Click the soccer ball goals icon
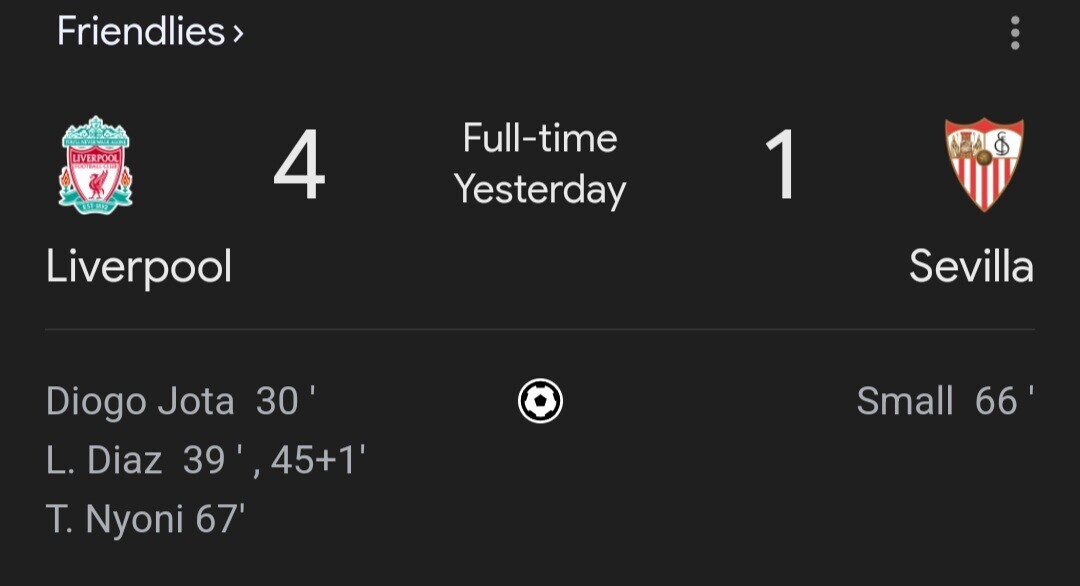The width and height of the screenshot is (1080, 586). point(540,401)
